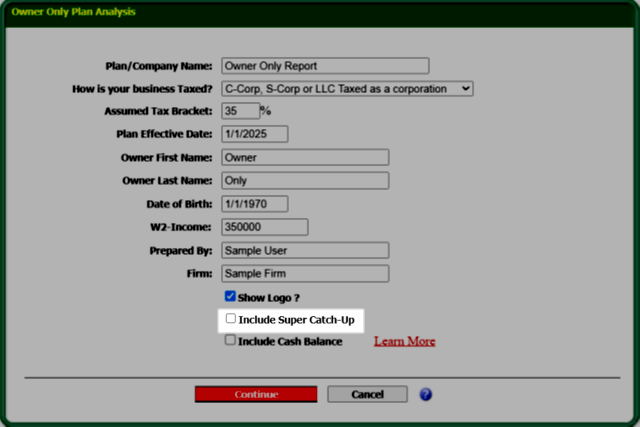Tick the Include Cash Balance checkbox
640x427 pixels.
point(230,341)
